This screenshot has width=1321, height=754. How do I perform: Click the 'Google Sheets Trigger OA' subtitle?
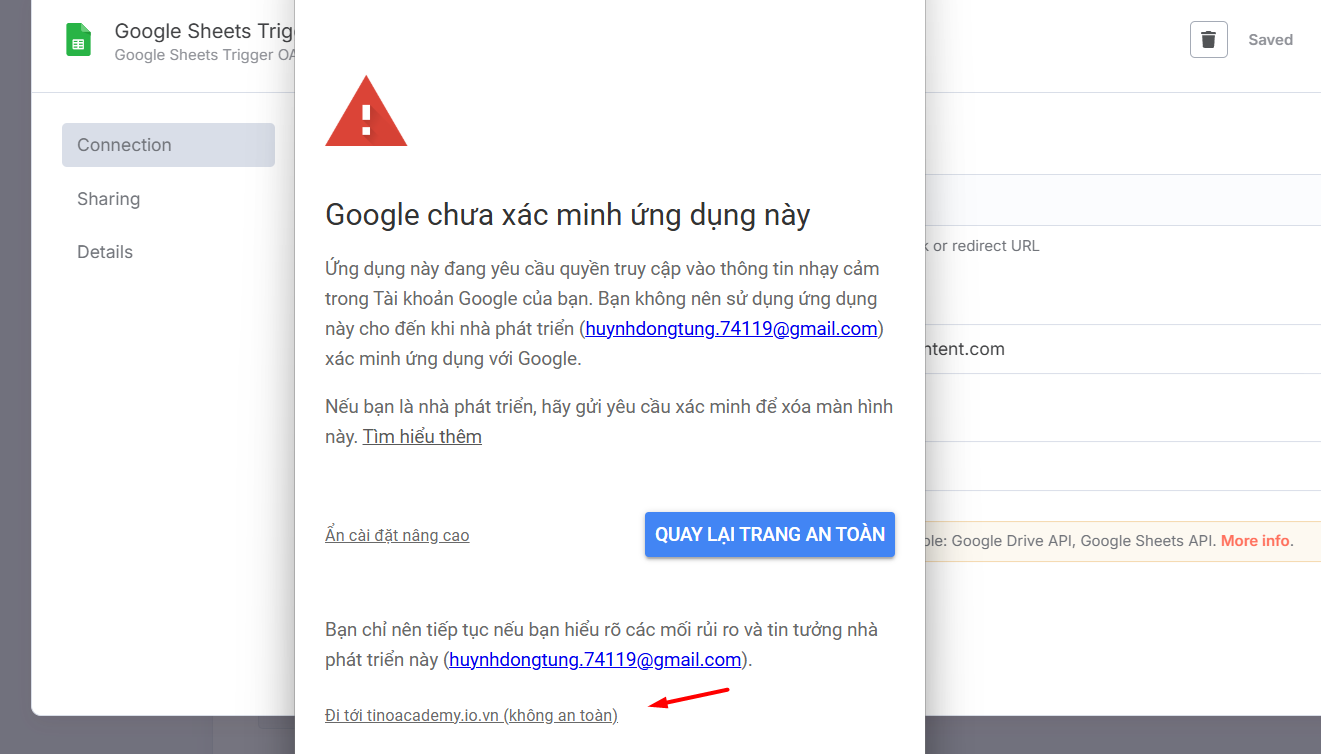coord(206,55)
